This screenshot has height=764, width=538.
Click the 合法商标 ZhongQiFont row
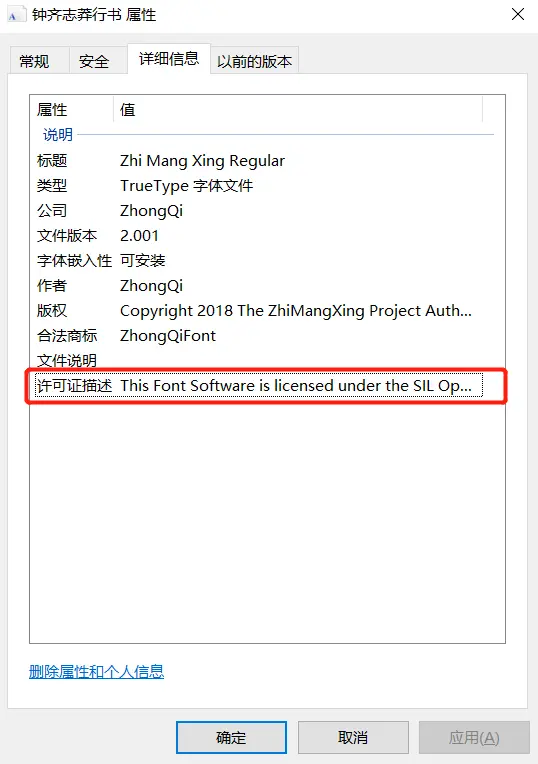tap(259, 336)
